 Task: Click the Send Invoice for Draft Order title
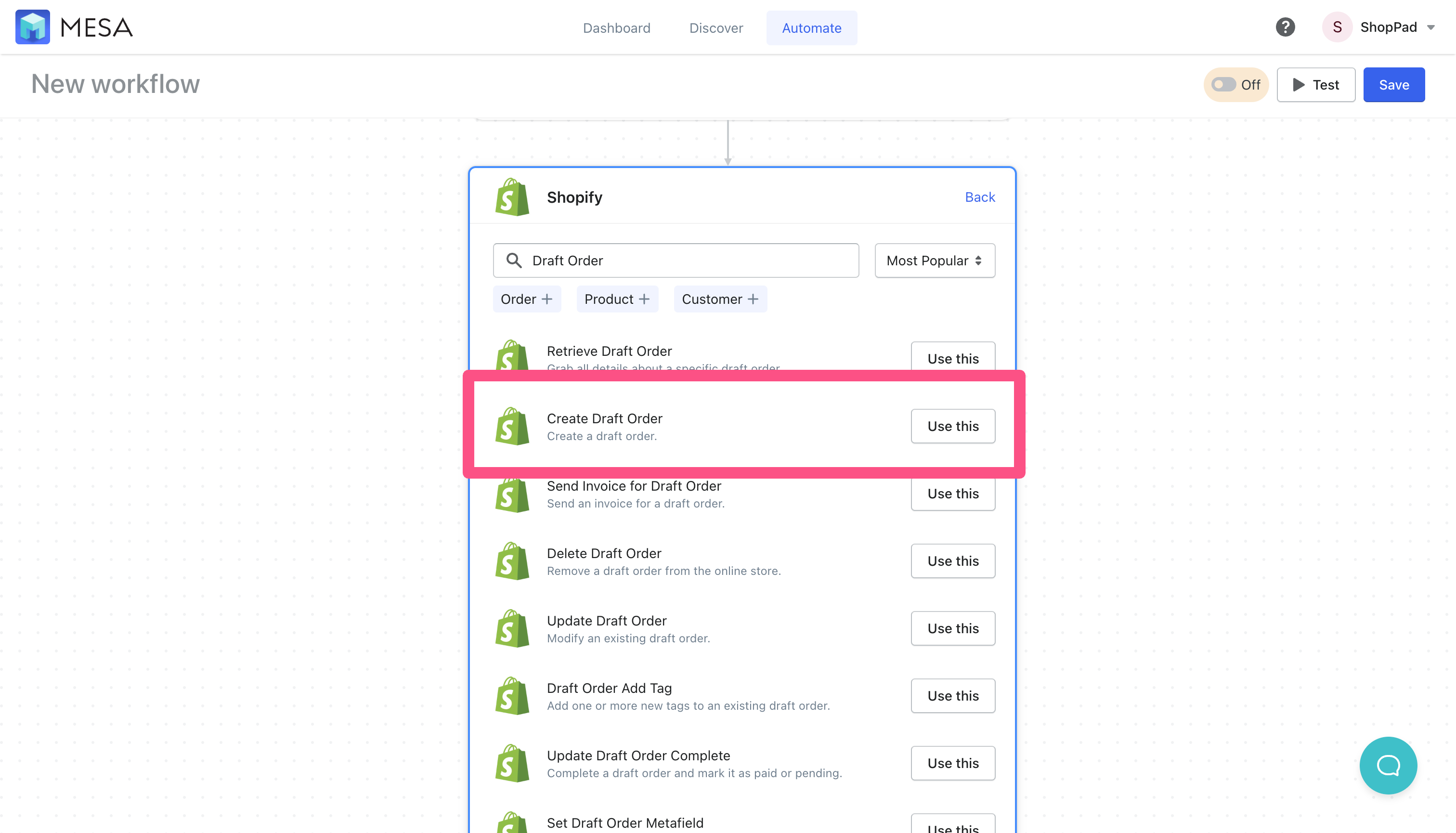[x=633, y=486]
